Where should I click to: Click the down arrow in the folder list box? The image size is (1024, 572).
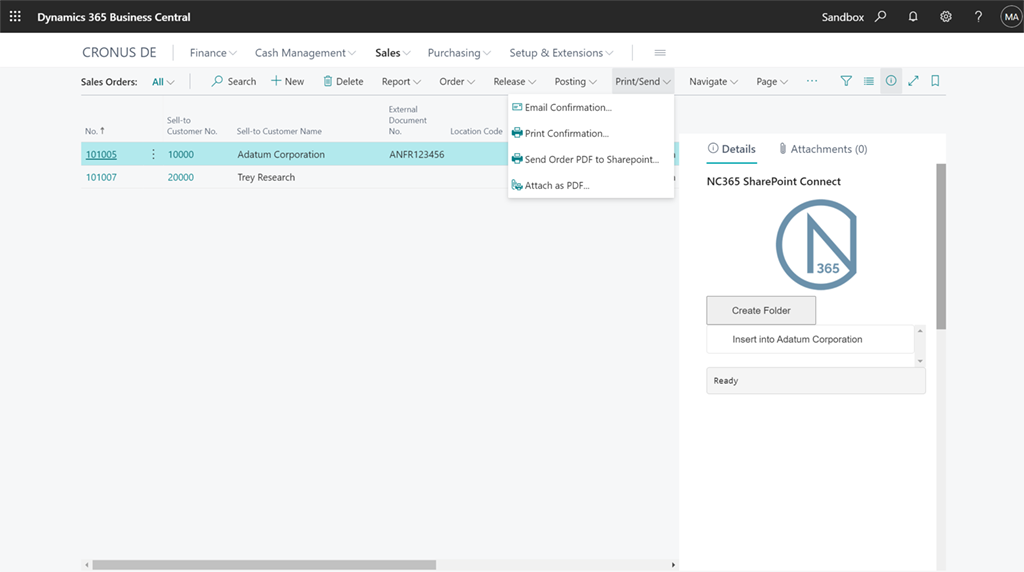(920, 361)
